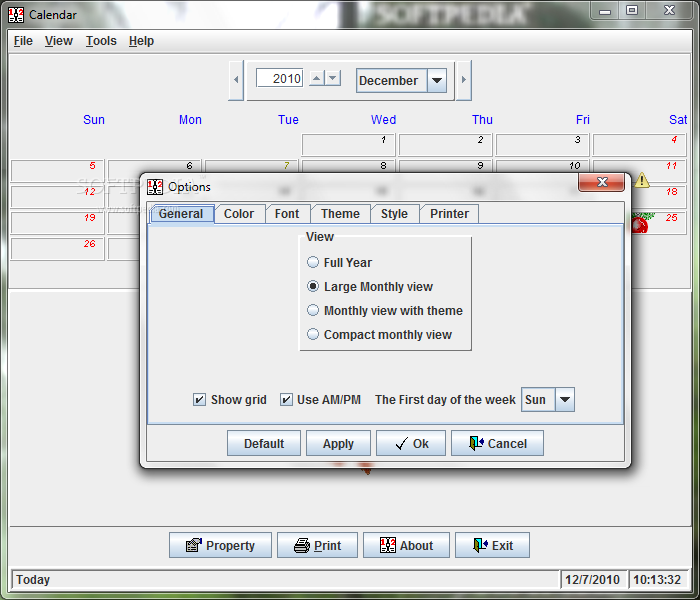The width and height of the screenshot is (700, 600).
Task: Click the Options dialog title icon
Action: click(x=155, y=187)
